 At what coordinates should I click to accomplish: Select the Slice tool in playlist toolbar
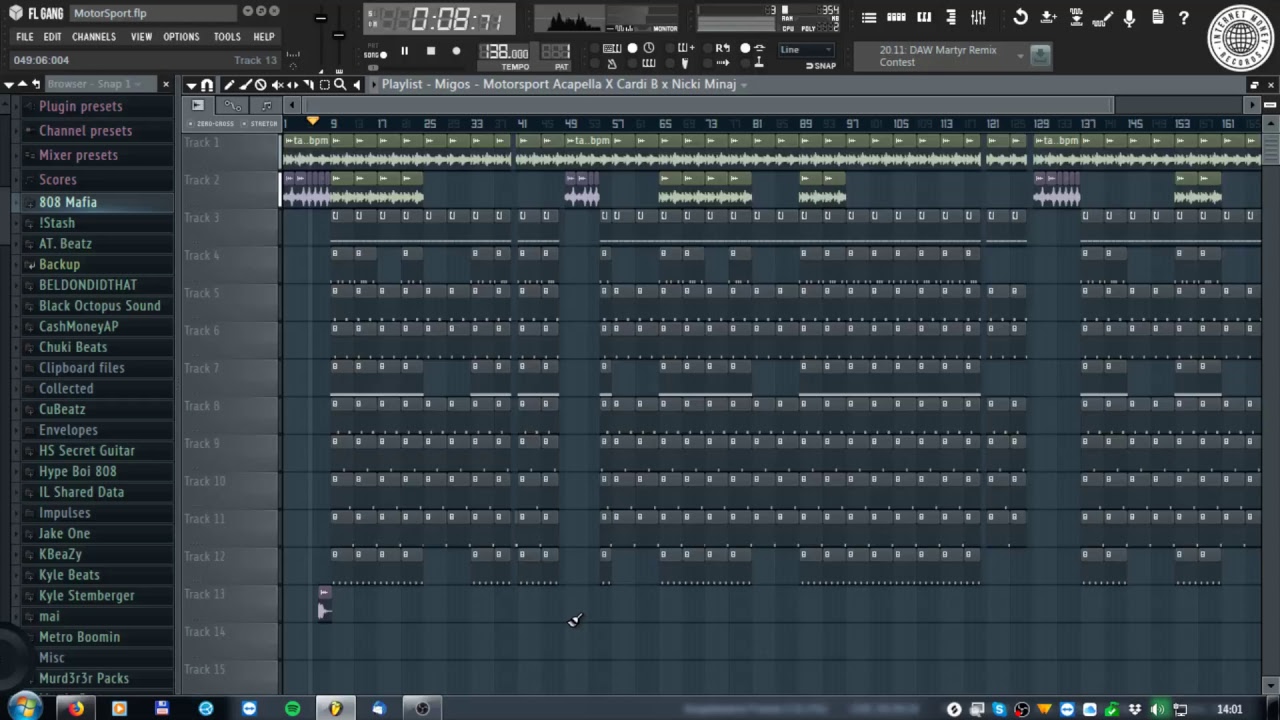(308, 85)
